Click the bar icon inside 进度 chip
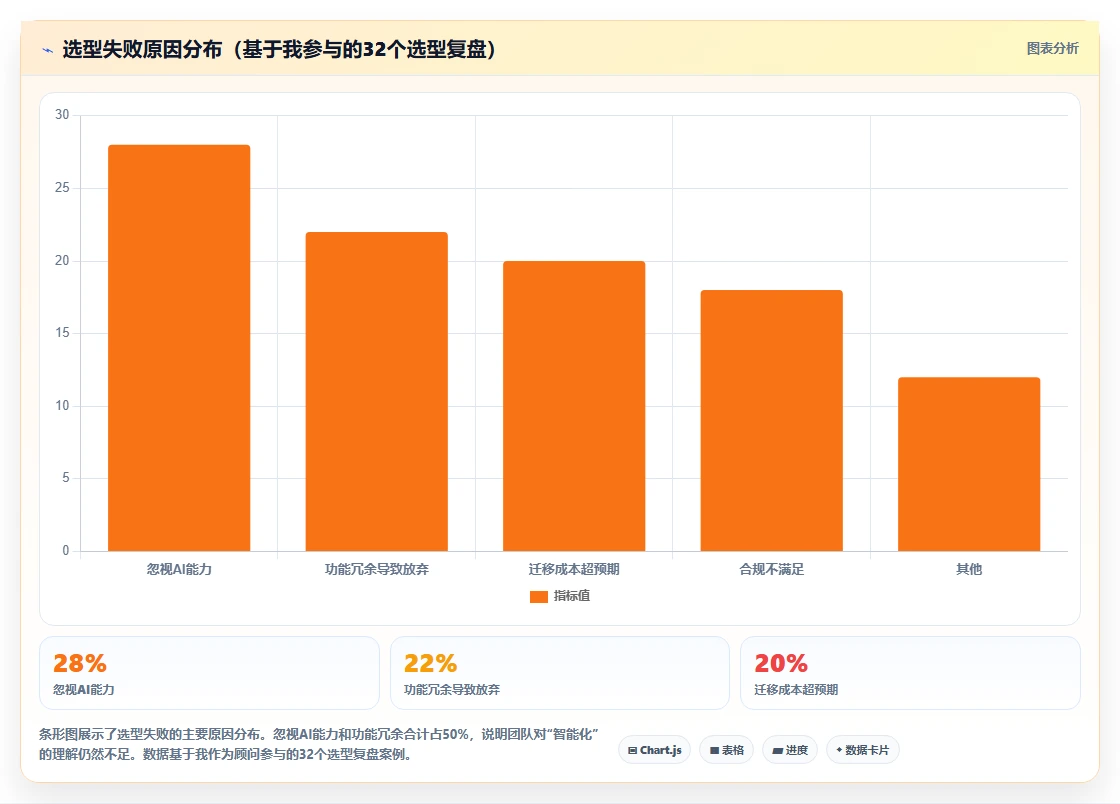1120x804 pixels. click(777, 750)
